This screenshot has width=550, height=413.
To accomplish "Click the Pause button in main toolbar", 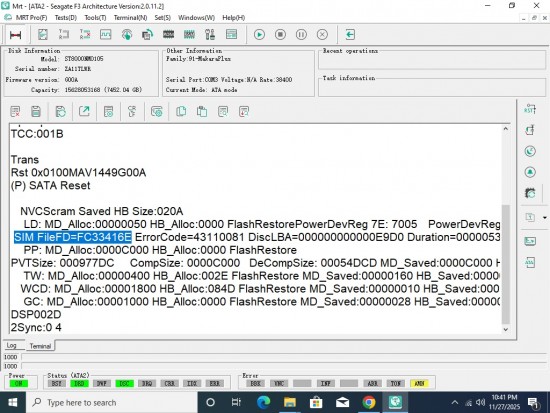I will point(301,34).
